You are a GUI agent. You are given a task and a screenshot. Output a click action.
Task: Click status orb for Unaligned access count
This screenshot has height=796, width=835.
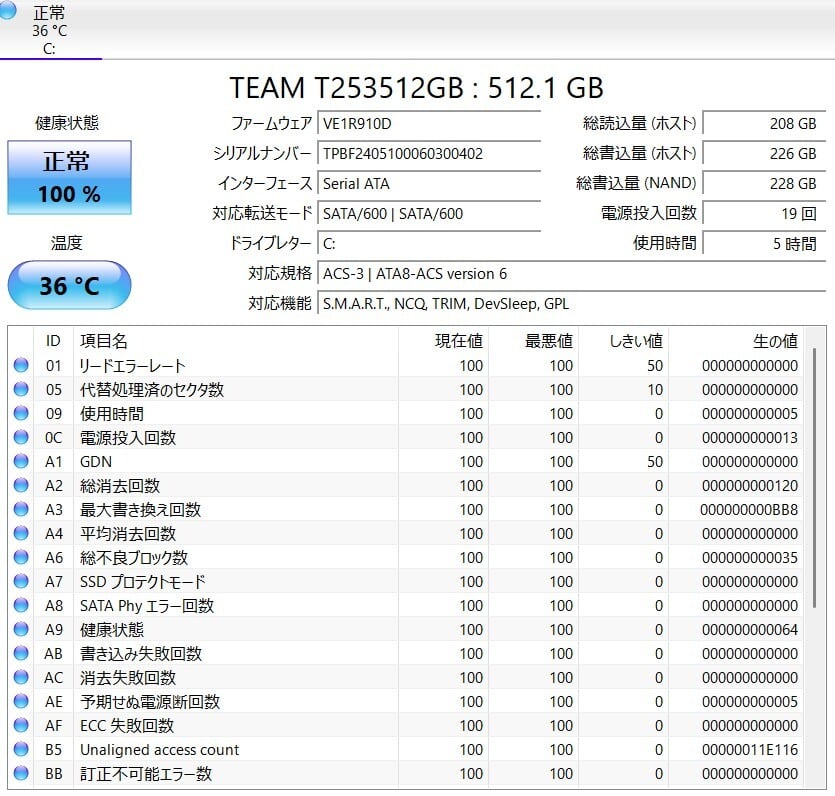coord(20,750)
